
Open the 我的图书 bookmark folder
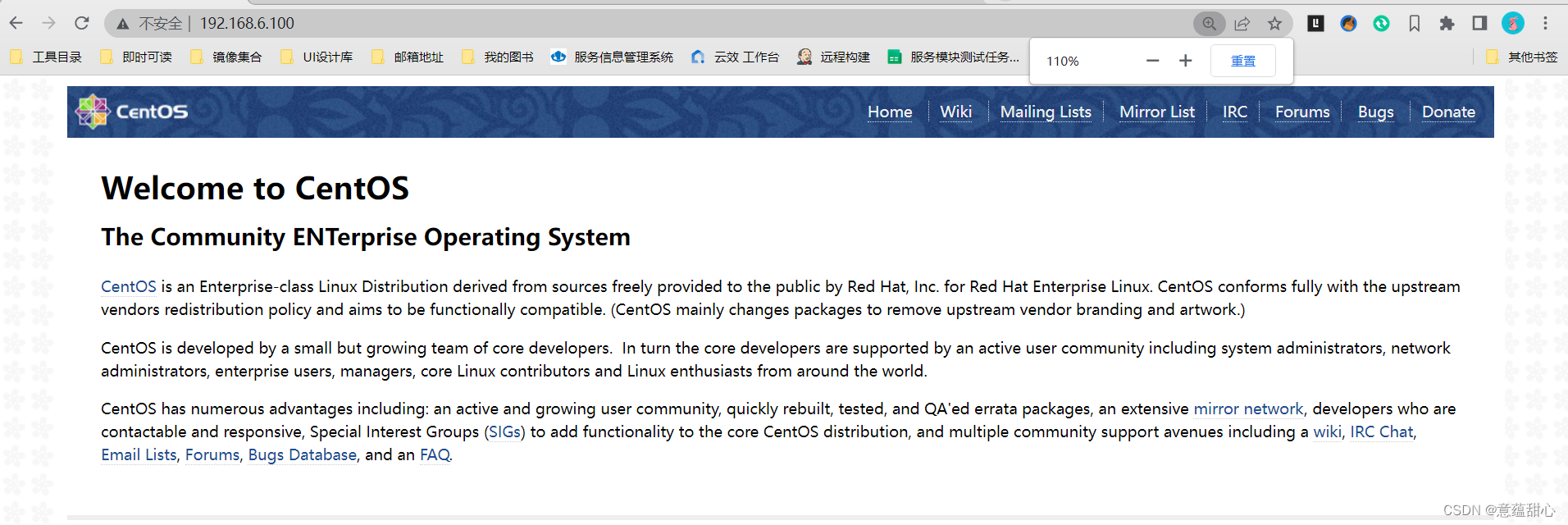point(499,57)
